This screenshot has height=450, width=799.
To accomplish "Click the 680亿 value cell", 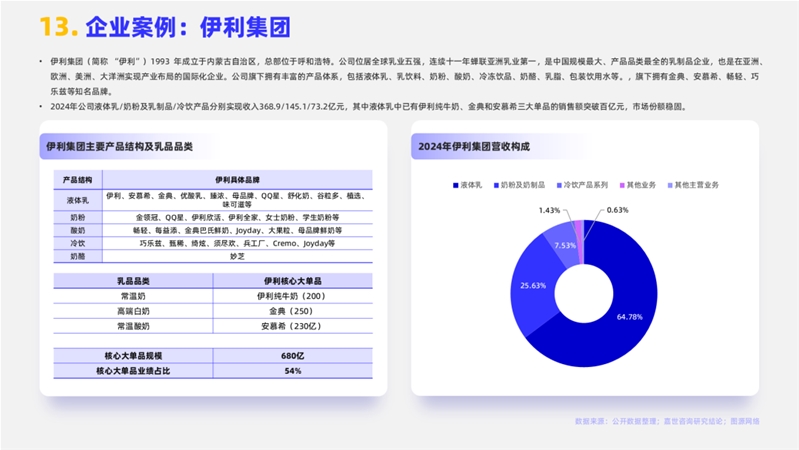I will pos(293,356).
